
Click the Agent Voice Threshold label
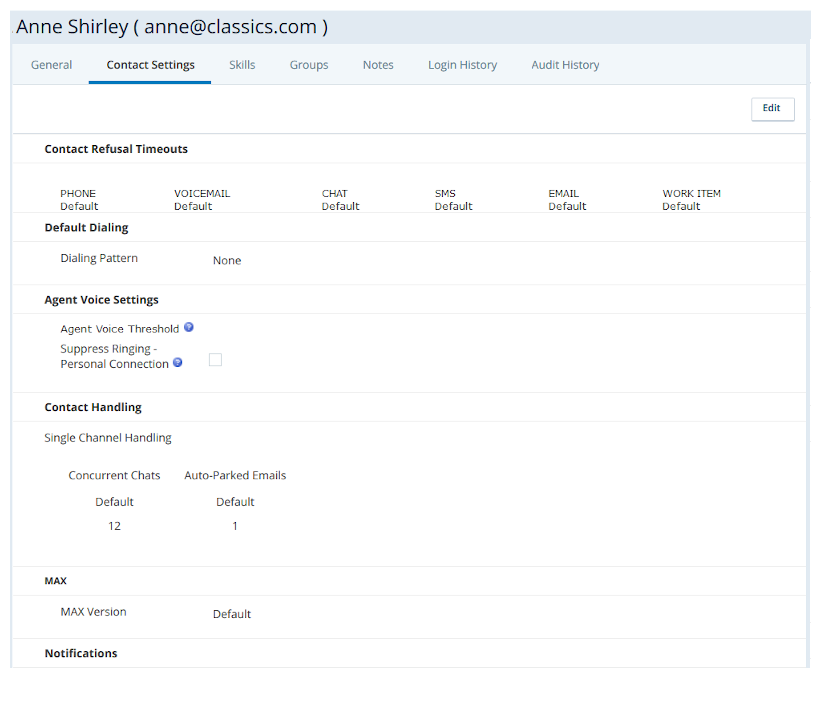tap(119, 329)
